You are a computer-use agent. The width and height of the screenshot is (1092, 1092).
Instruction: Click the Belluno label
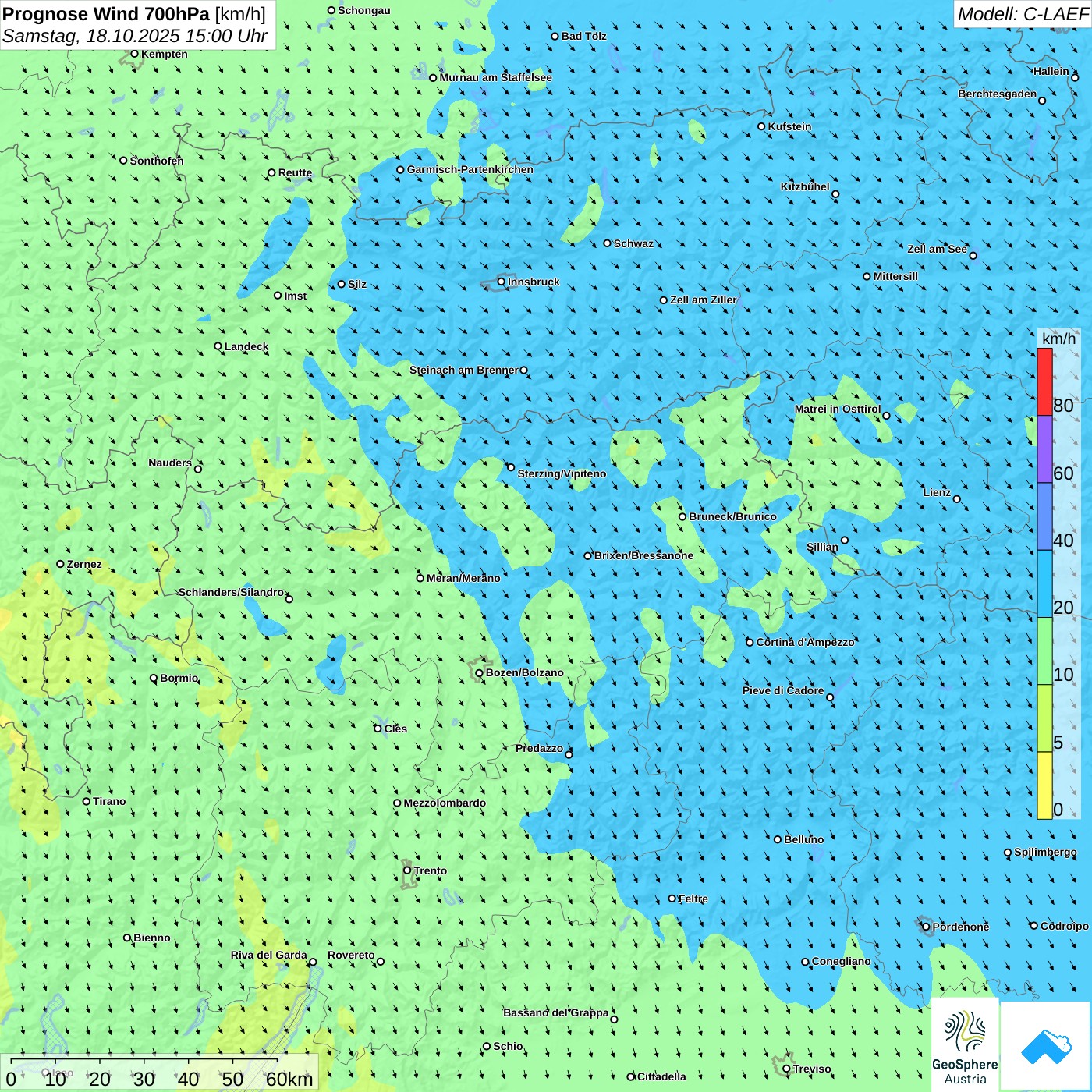[803, 839]
